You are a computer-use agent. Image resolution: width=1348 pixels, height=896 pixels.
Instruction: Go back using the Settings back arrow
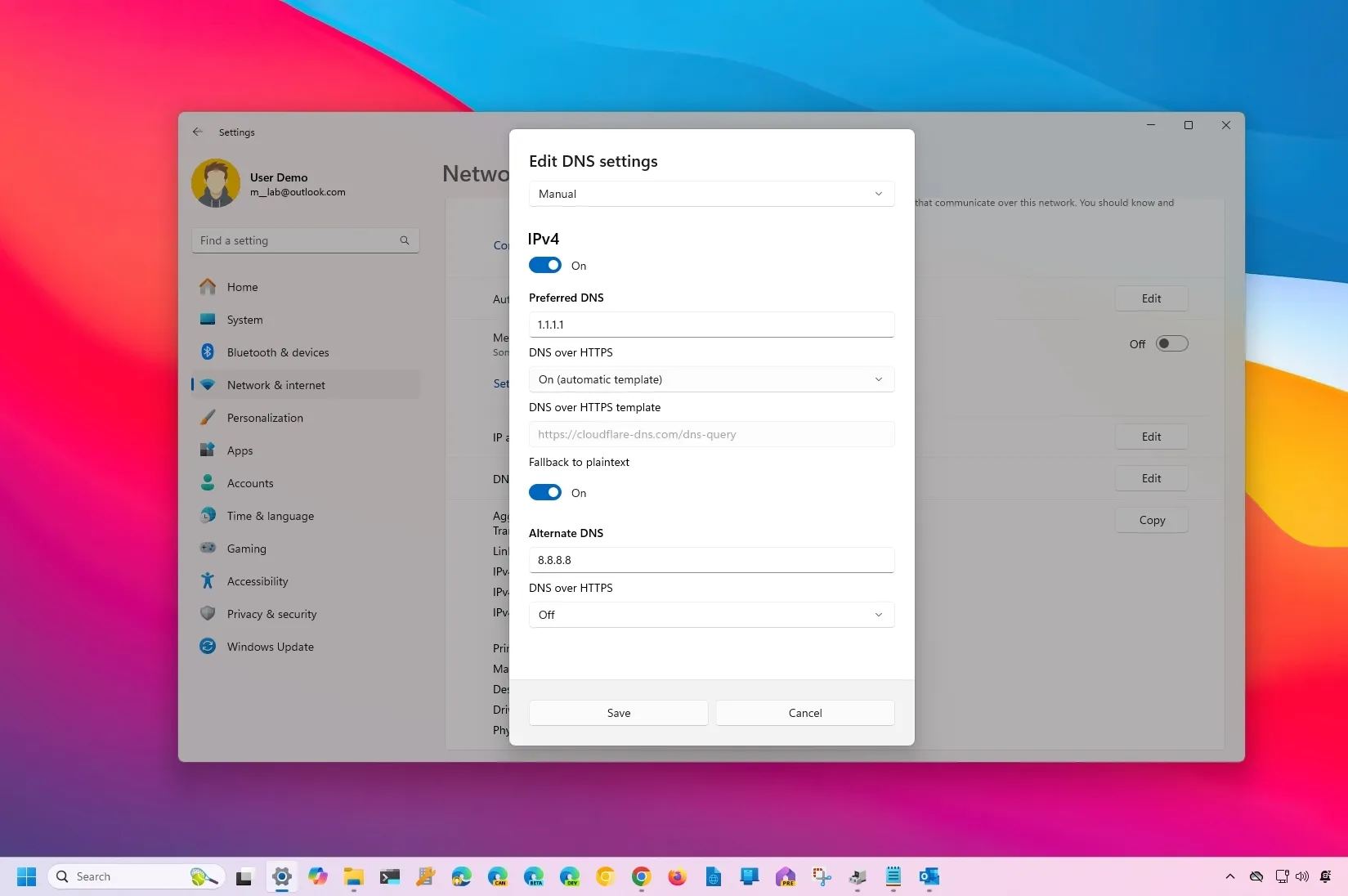(x=198, y=132)
